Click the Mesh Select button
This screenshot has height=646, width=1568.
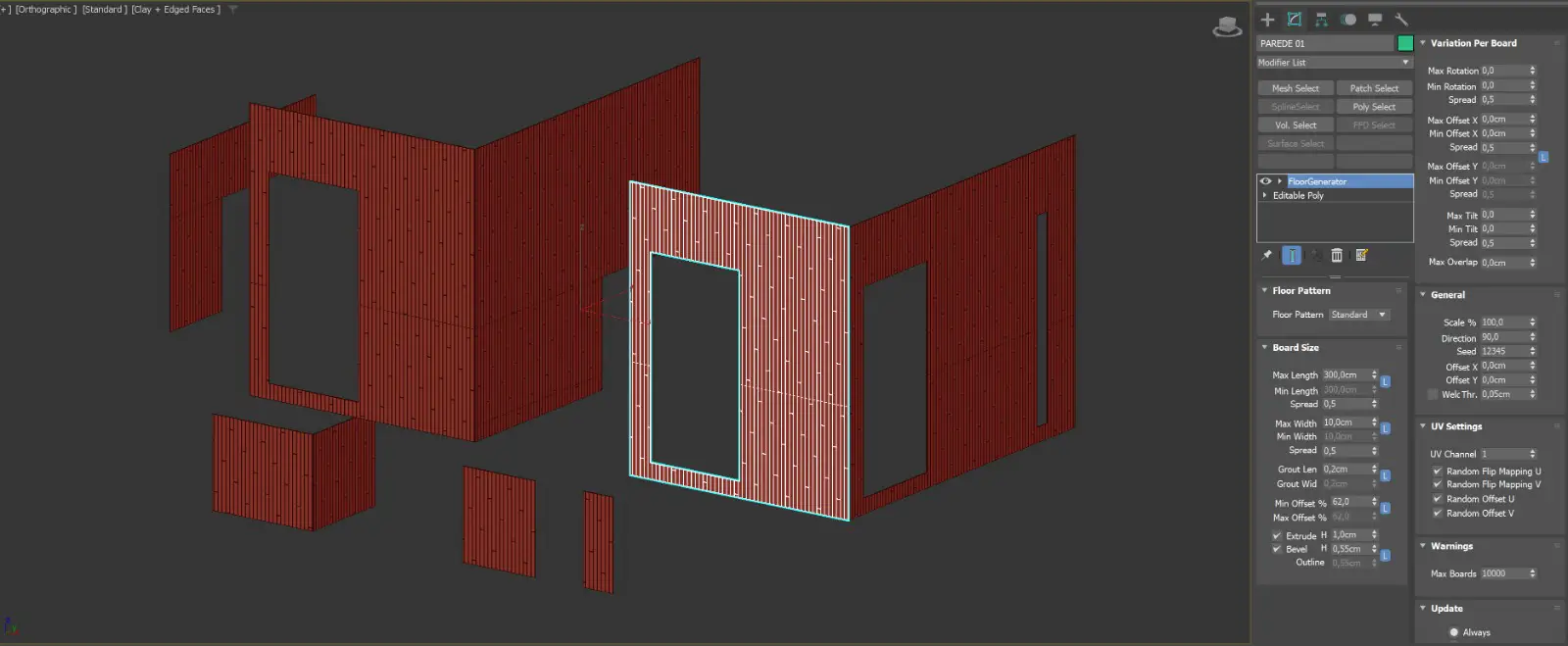1296,88
